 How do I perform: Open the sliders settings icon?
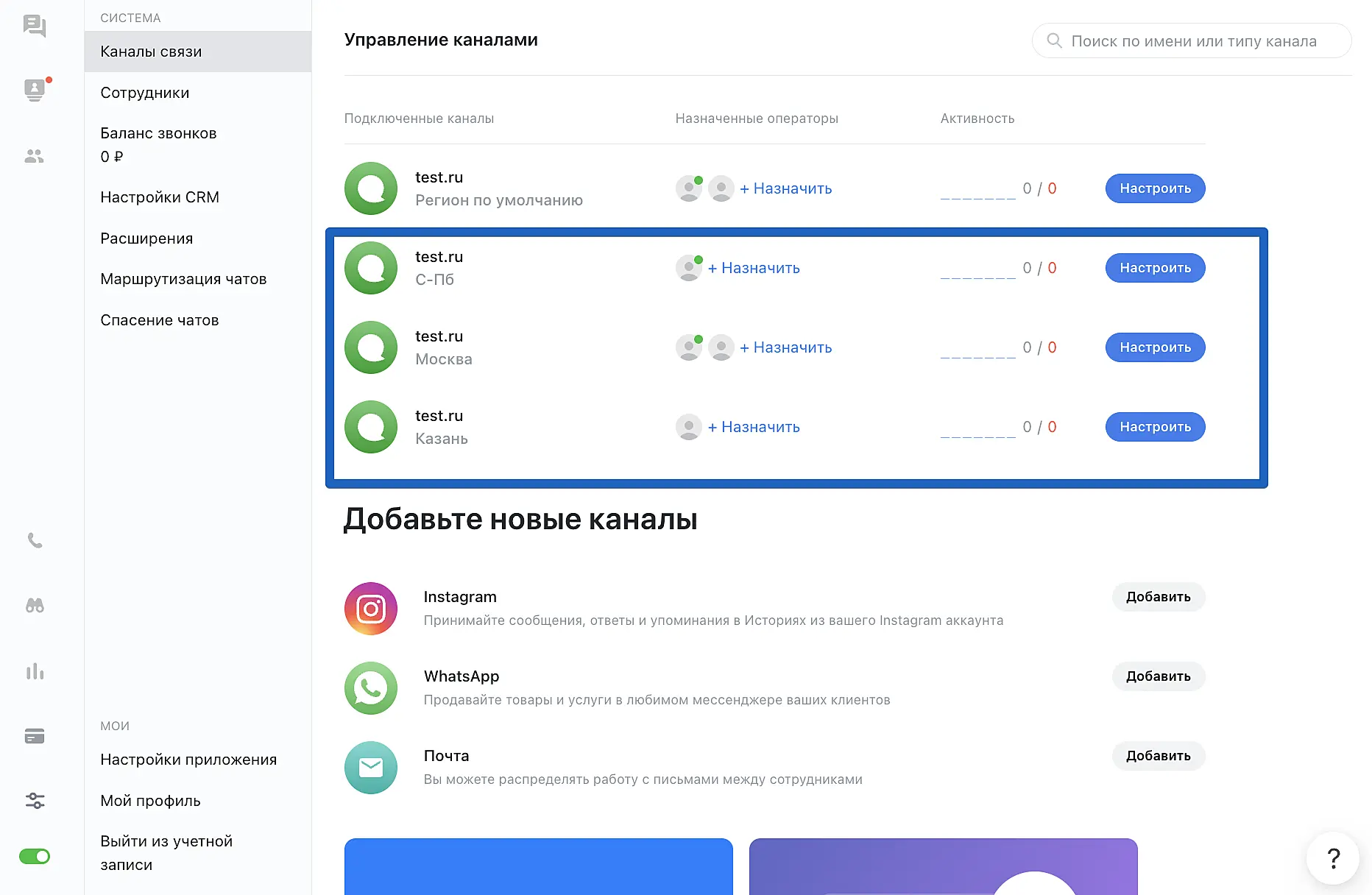pos(35,801)
